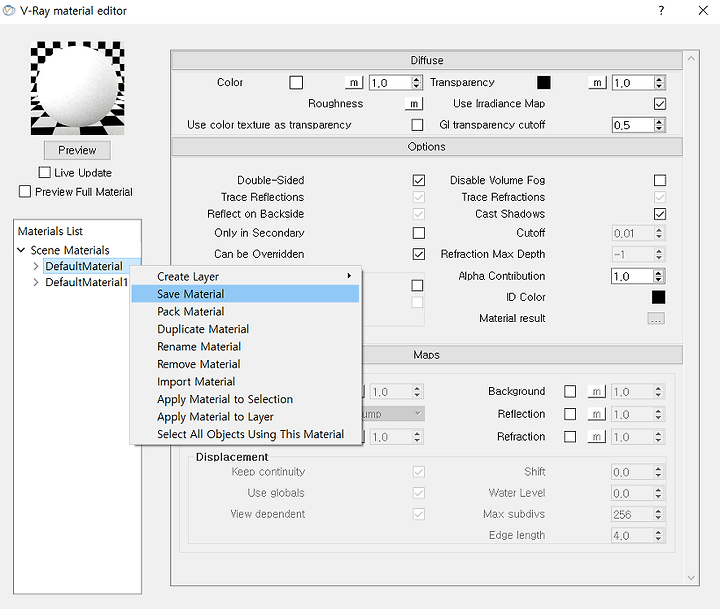Click the Refraction map 'm' button
Viewport: 720px width, 609px height.
tap(596, 437)
